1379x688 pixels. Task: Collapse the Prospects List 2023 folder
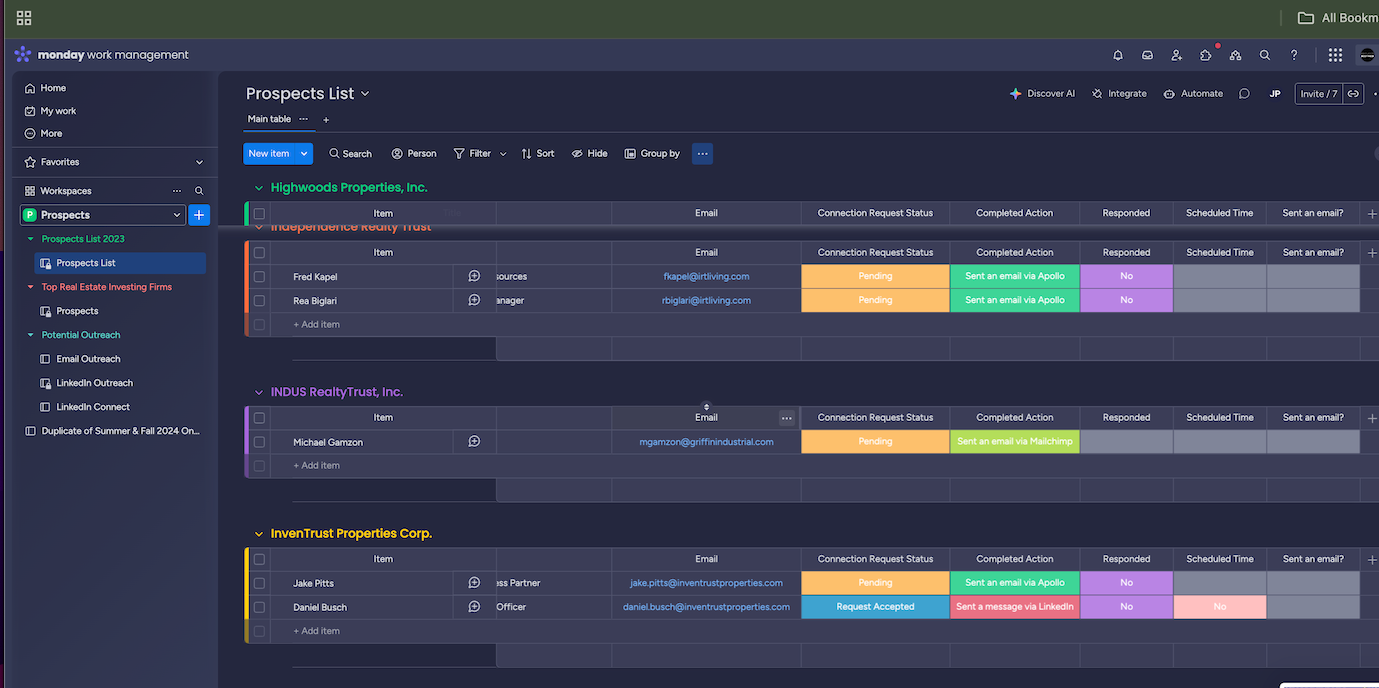31,239
